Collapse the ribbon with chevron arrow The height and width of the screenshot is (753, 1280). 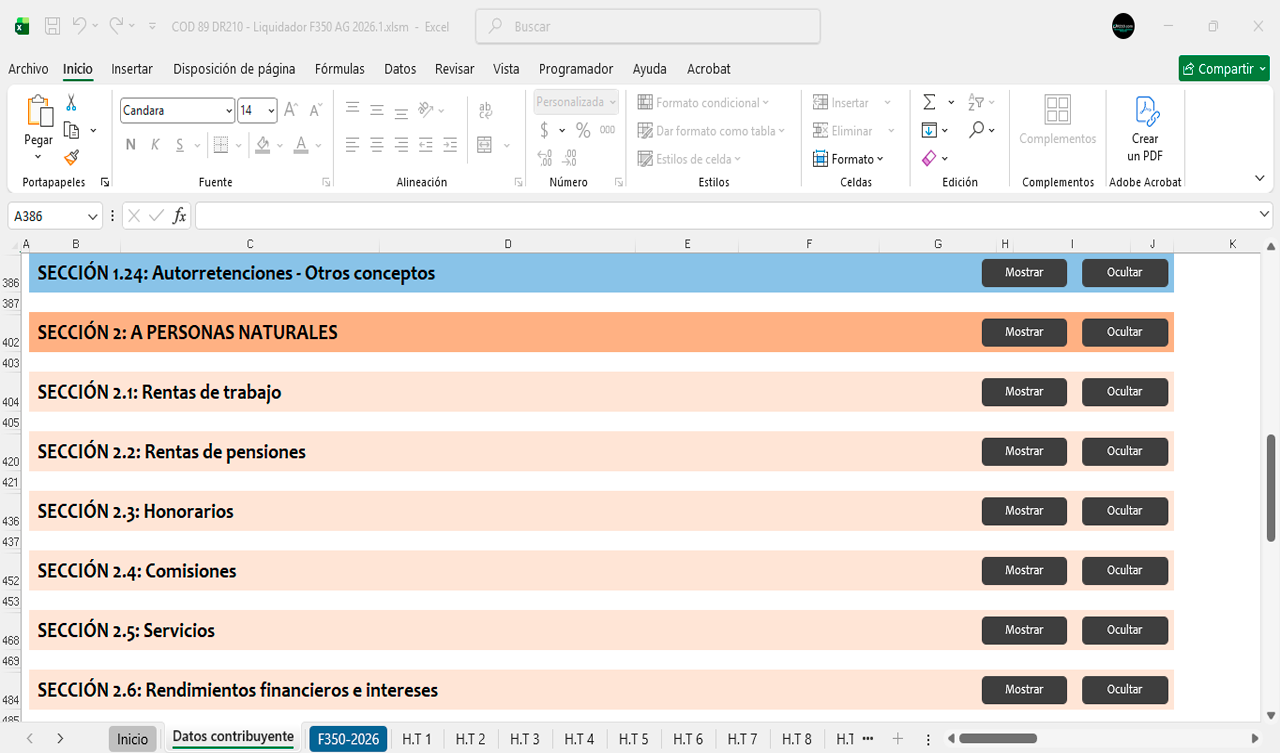pyautogui.click(x=1259, y=178)
